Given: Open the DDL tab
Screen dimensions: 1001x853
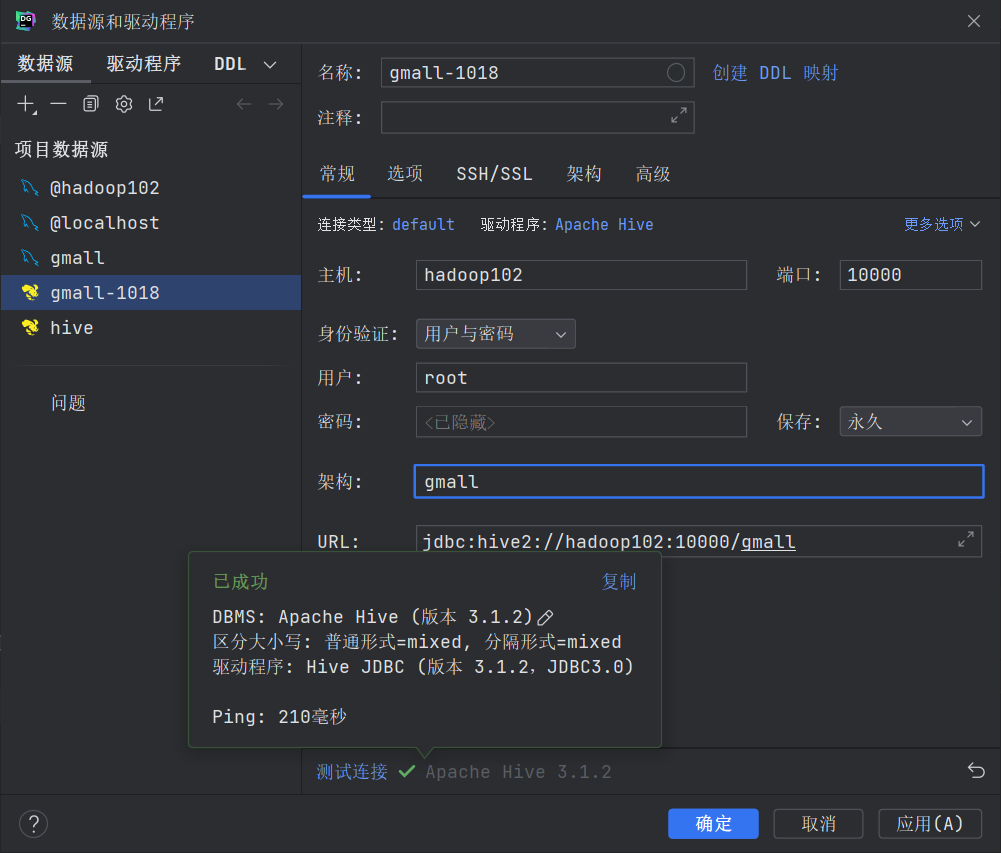Looking at the screenshot, I should [230, 64].
